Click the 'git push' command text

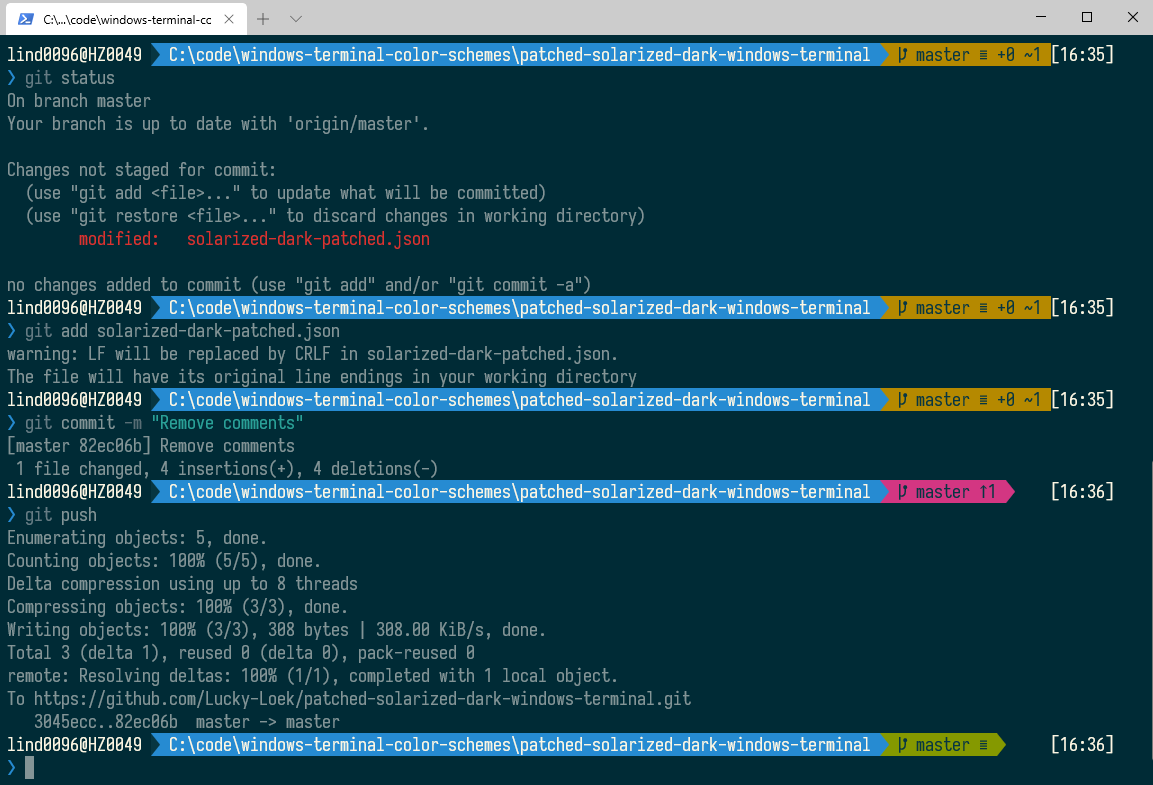coord(61,515)
